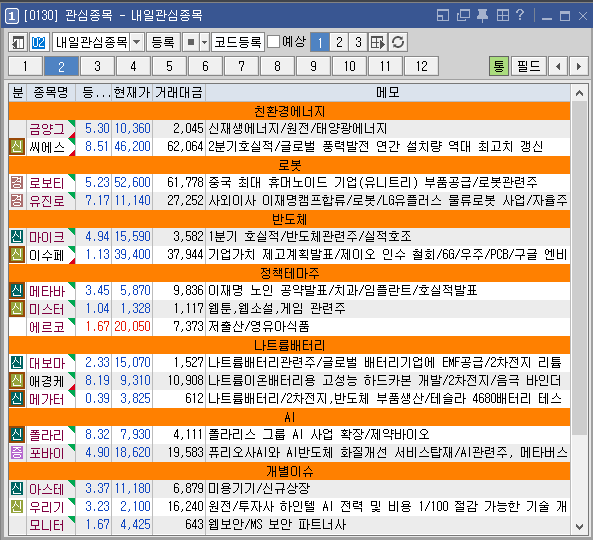This screenshot has height=540, width=593.
Task: Click the 신 badge on 아스테 row
Action: (17, 489)
